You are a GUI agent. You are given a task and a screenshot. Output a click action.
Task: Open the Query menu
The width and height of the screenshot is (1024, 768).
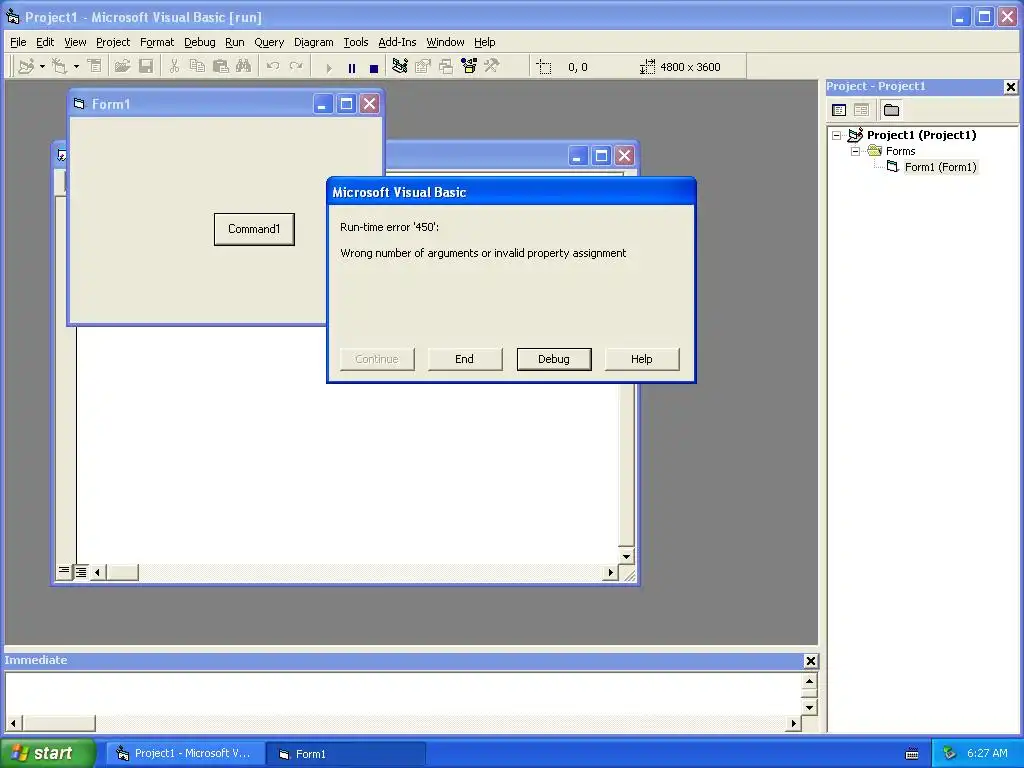click(269, 42)
